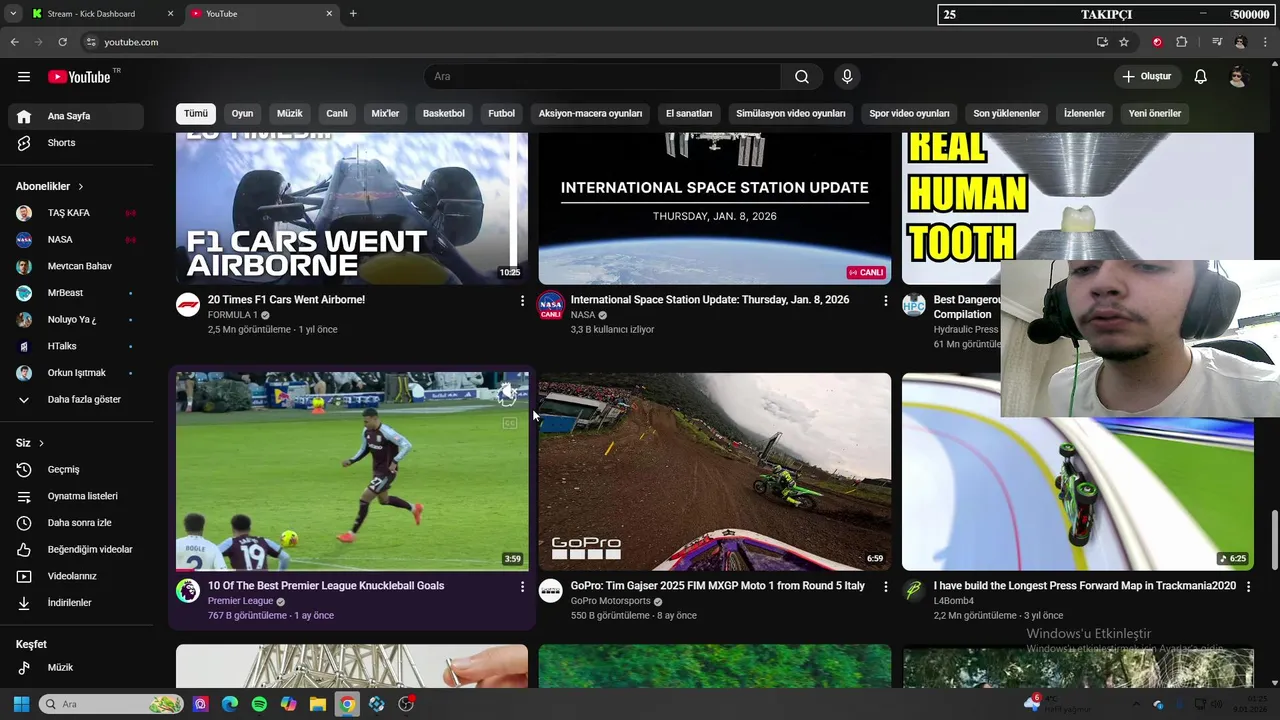Select the Simülasyon video oyunları chip
The width and height of the screenshot is (1280, 720).
coord(791,114)
